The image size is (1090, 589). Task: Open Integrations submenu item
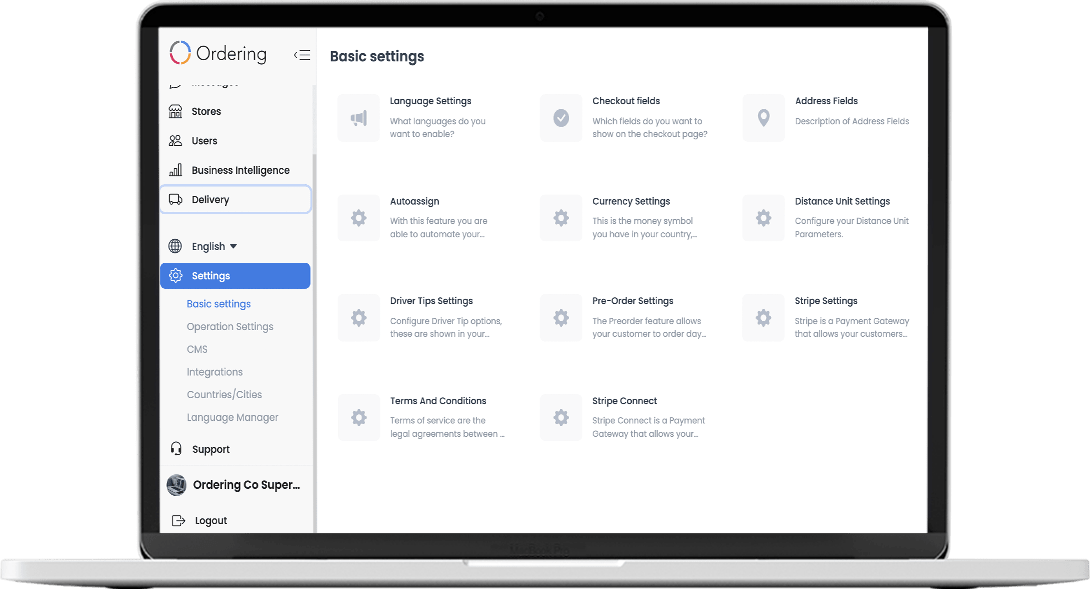pyautogui.click(x=215, y=372)
